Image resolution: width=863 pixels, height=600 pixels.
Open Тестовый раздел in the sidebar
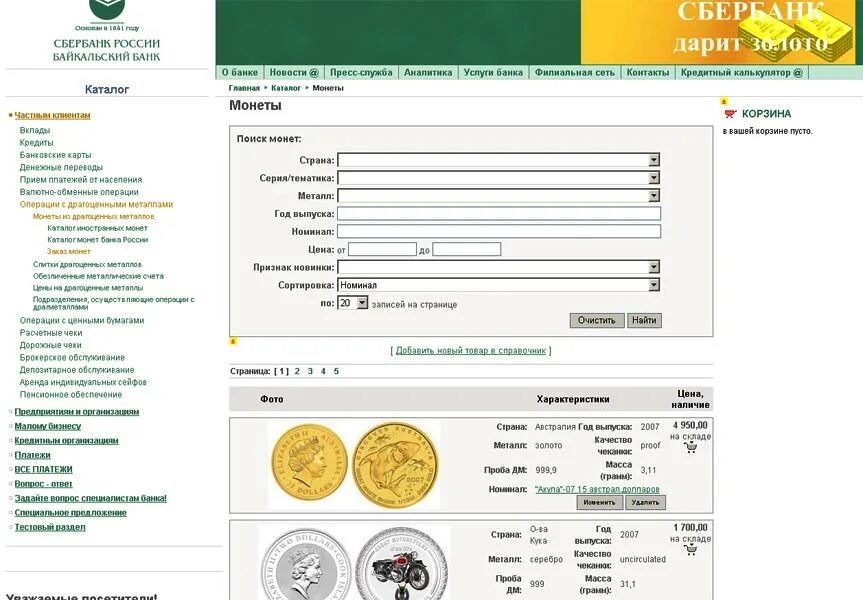[50, 527]
